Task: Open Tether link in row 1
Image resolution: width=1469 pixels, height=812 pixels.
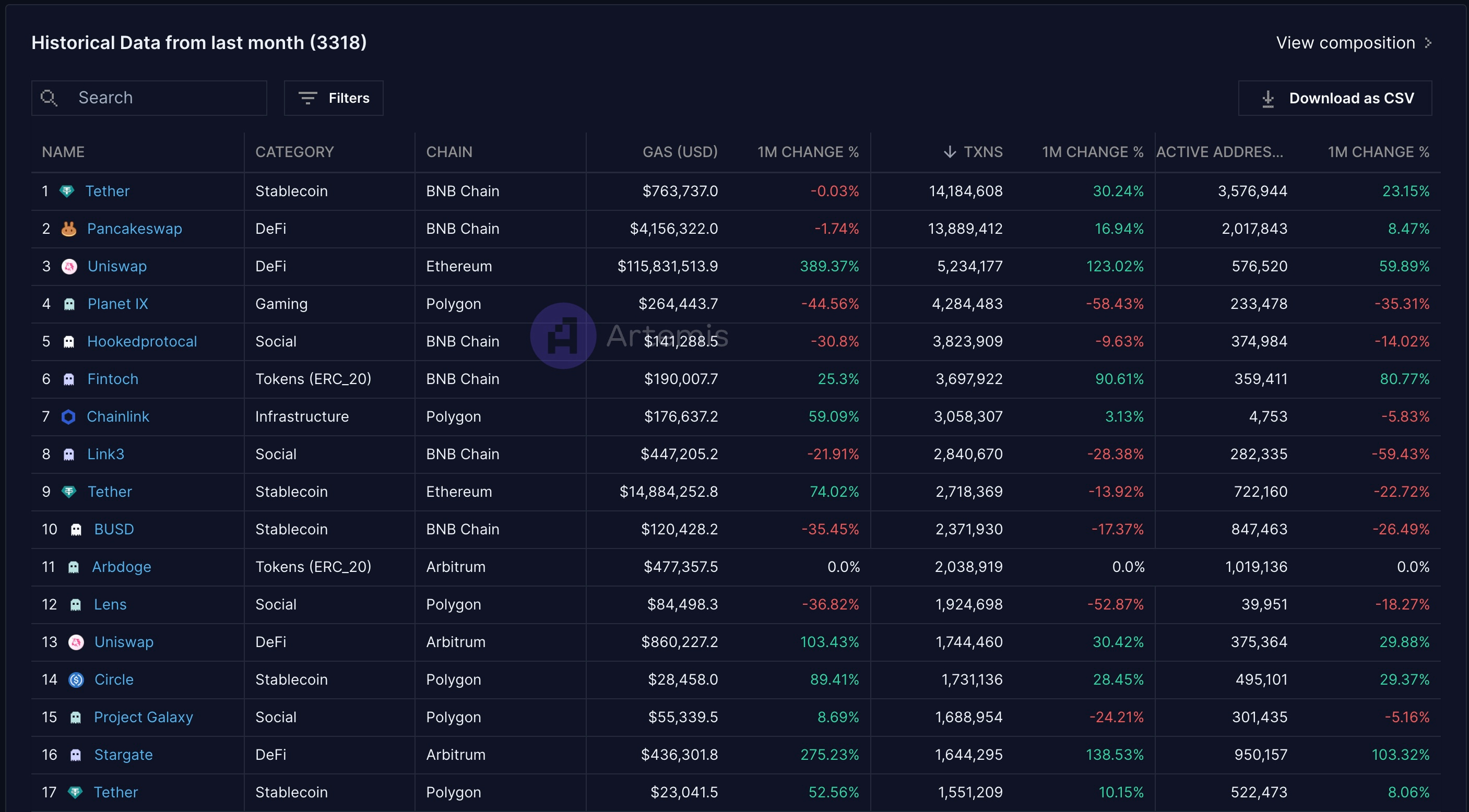Action: [x=107, y=191]
